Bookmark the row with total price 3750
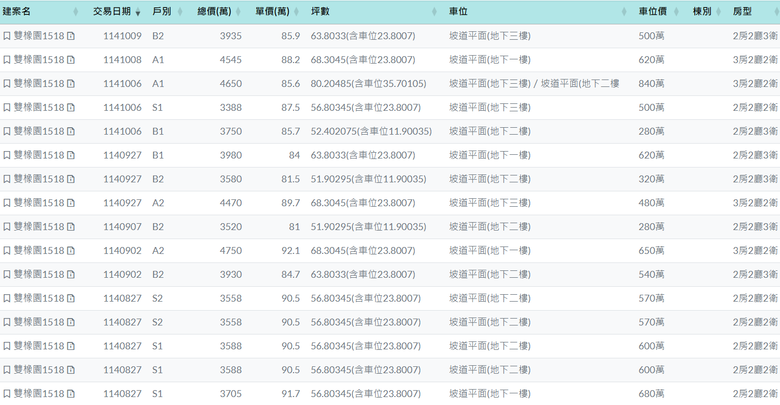 pyautogui.click(x=6, y=131)
